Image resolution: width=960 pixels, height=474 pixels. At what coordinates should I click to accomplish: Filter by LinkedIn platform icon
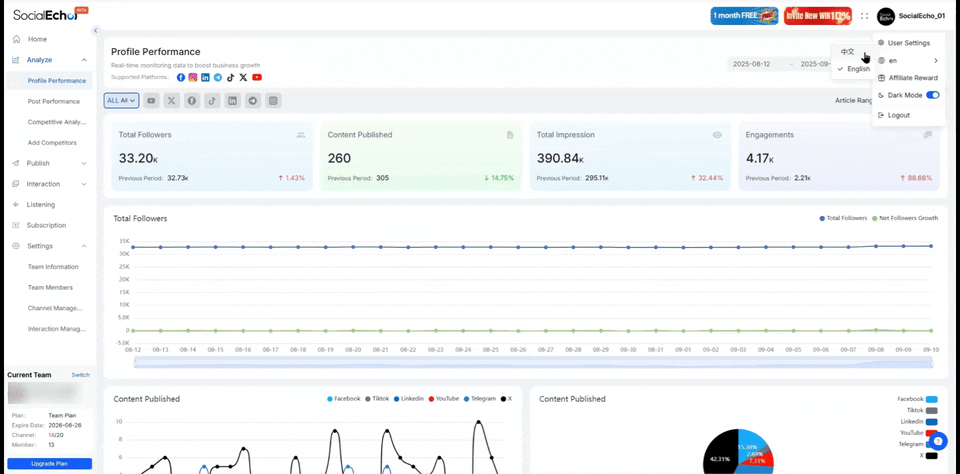click(233, 101)
